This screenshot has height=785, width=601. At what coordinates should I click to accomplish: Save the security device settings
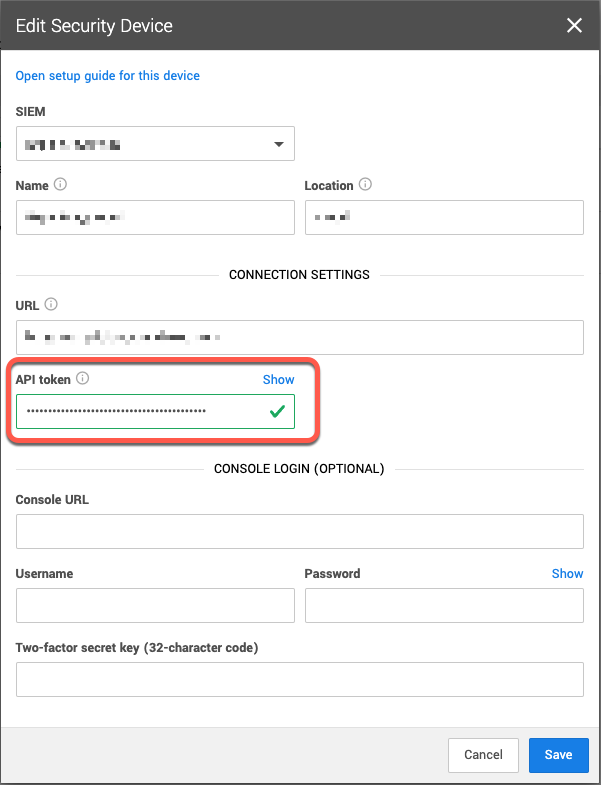(x=558, y=755)
